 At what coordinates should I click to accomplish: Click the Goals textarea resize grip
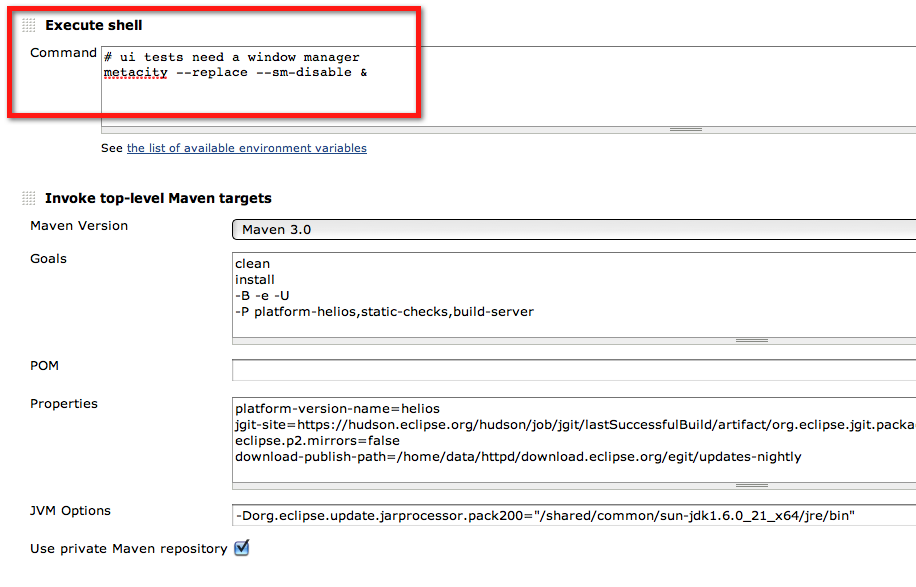click(x=752, y=341)
